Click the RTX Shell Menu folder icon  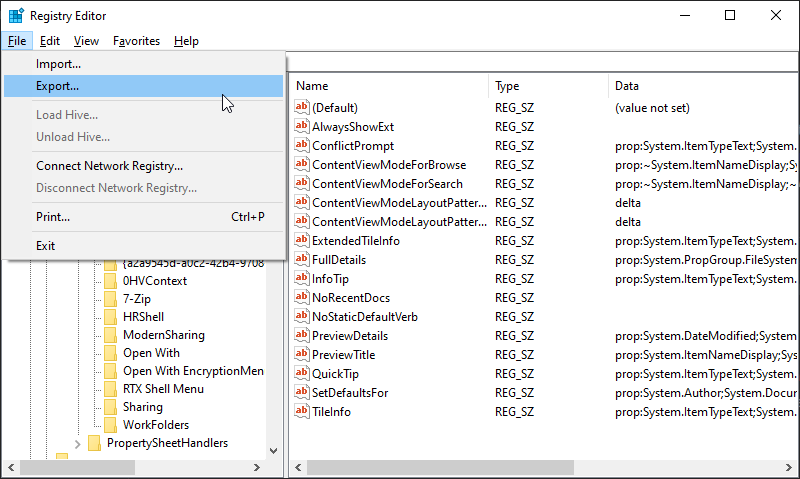[110, 389]
